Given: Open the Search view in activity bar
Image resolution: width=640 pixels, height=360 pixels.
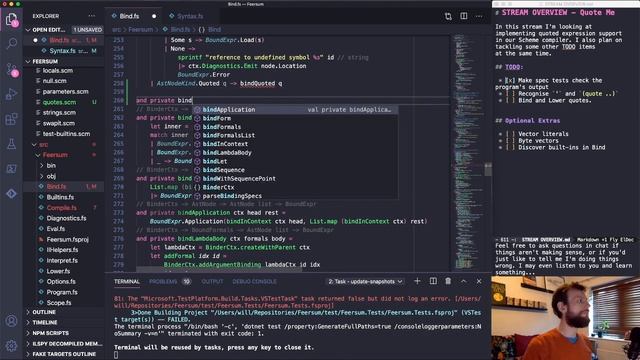Looking at the screenshot, I should tap(11, 43).
